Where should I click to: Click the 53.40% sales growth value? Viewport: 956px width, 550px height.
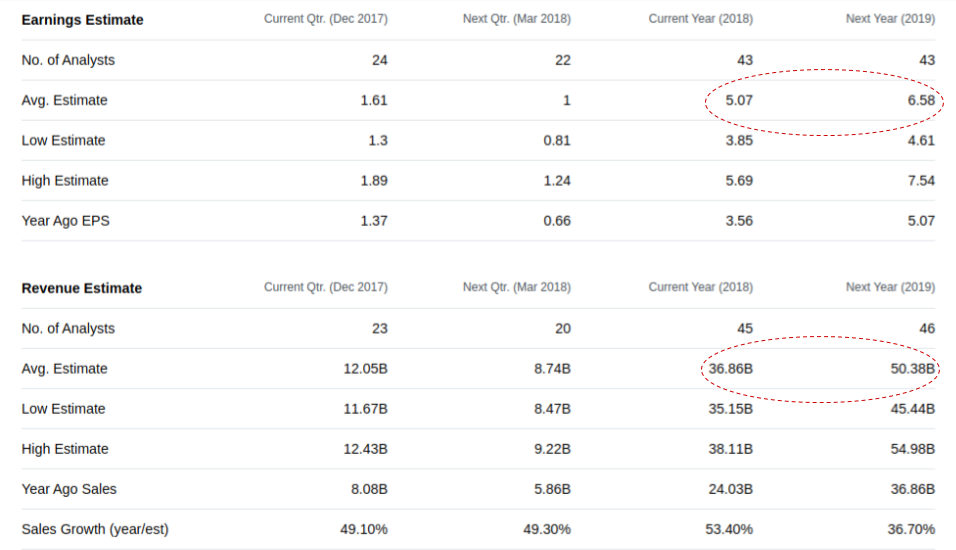coord(730,529)
